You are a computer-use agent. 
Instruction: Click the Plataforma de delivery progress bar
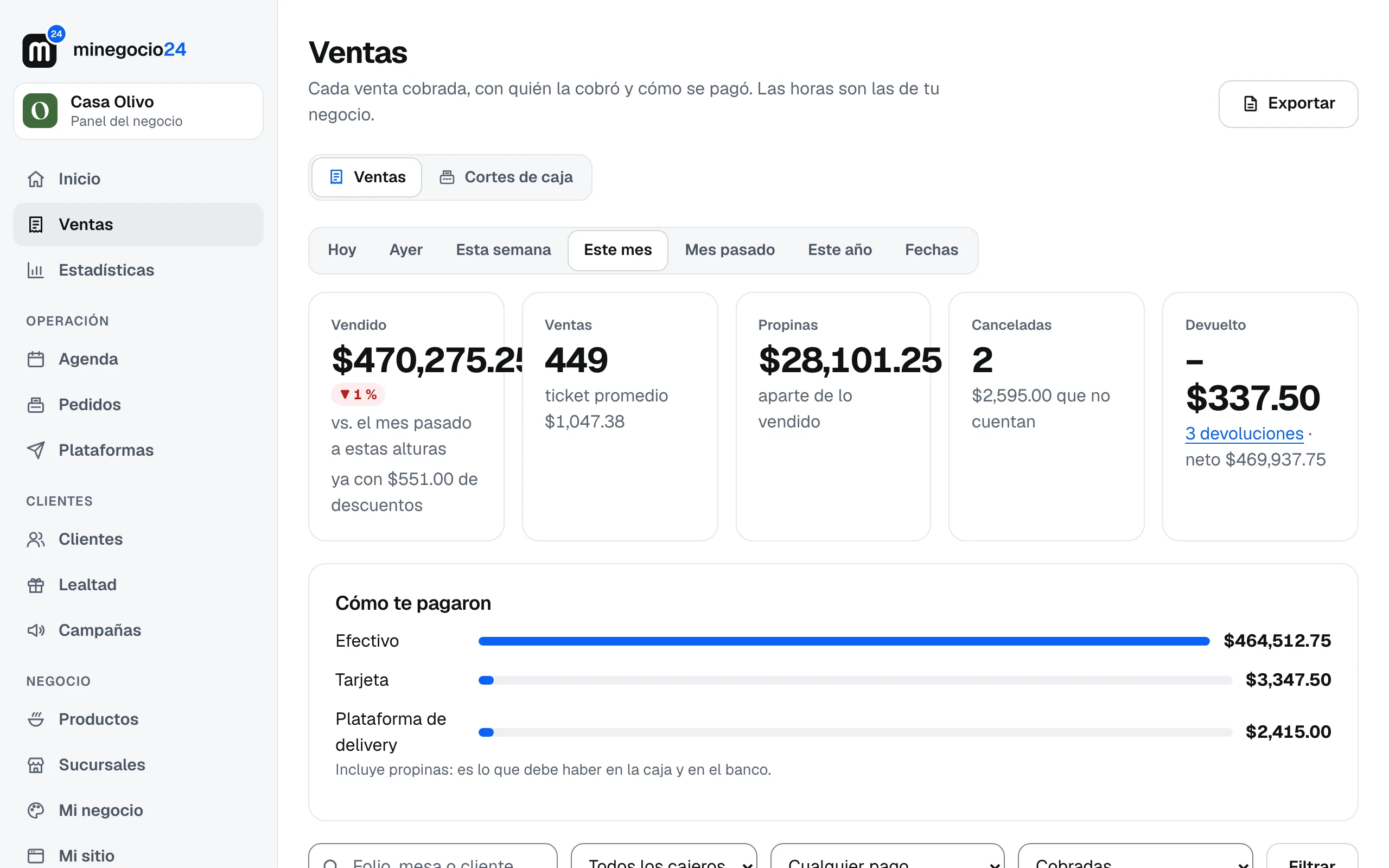(x=855, y=732)
